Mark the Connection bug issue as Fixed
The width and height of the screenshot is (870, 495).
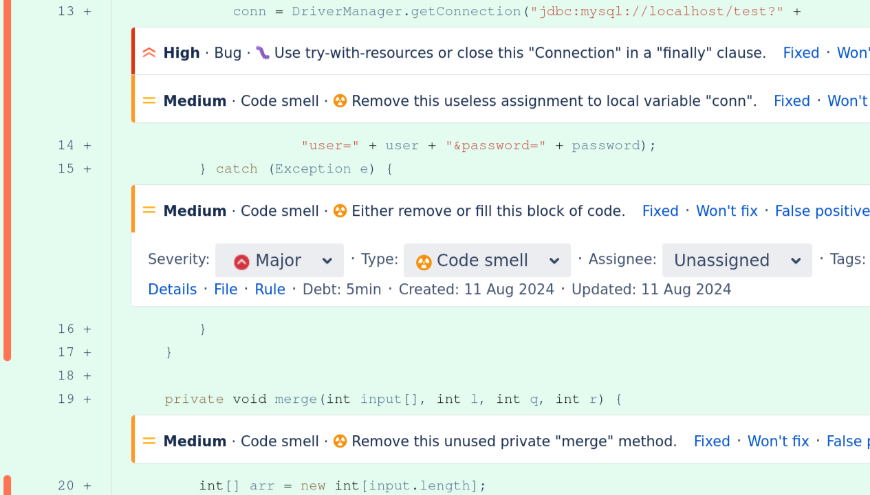[x=800, y=53]
